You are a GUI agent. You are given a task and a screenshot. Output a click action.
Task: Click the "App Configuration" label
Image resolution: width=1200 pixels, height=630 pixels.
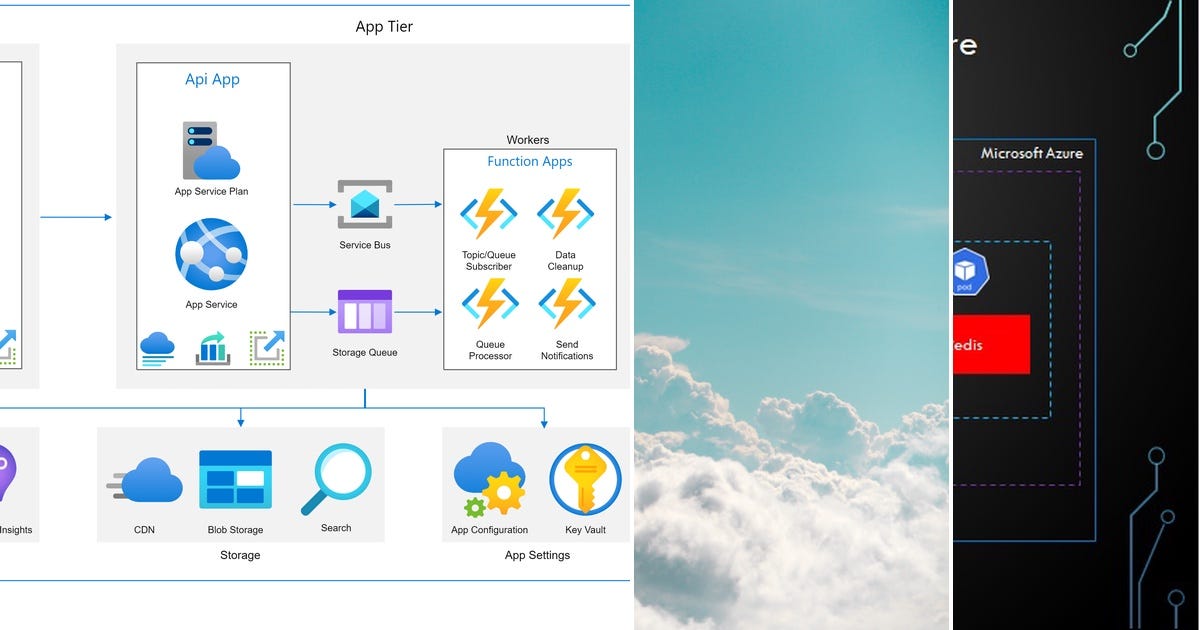(489, 530)
